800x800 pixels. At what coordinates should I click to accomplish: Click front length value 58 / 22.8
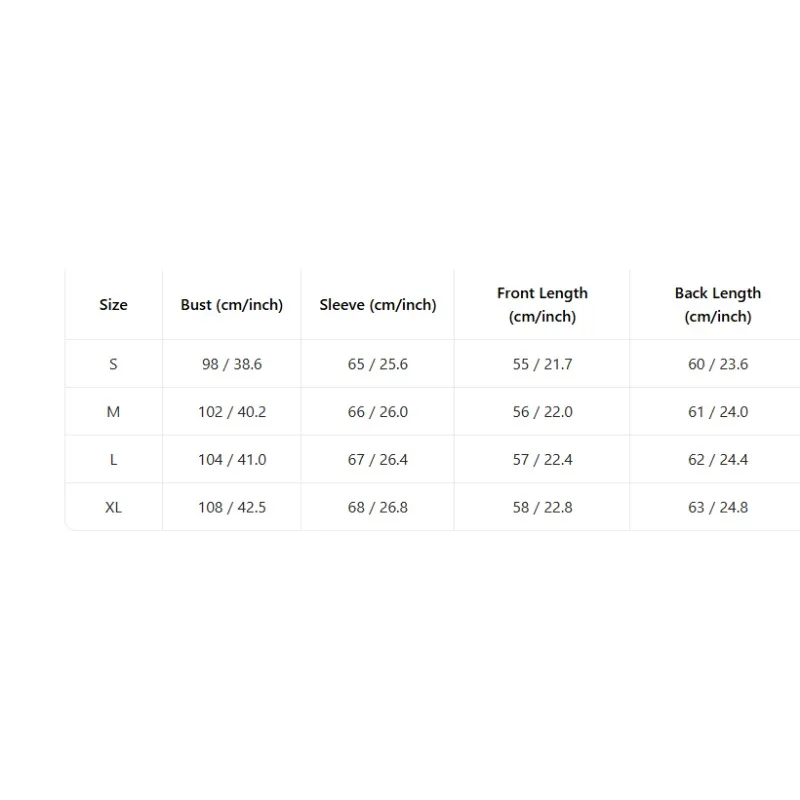click(542, 508)
